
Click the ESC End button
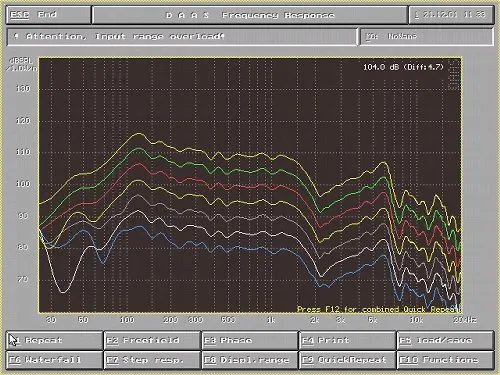pos(48,15)
